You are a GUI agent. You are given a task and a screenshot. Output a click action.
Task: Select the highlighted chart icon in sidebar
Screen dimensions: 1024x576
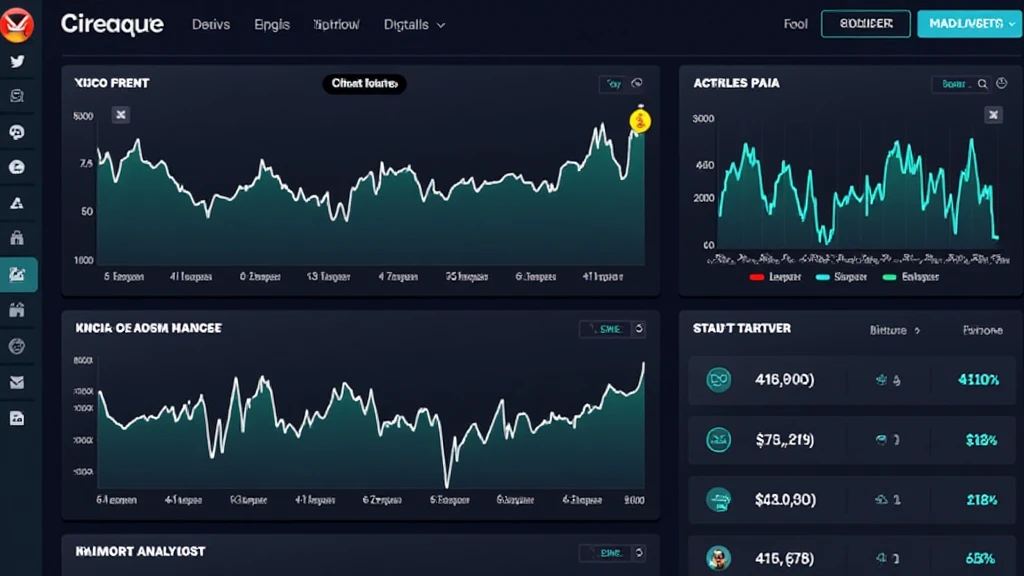click(x=18, y=273)
